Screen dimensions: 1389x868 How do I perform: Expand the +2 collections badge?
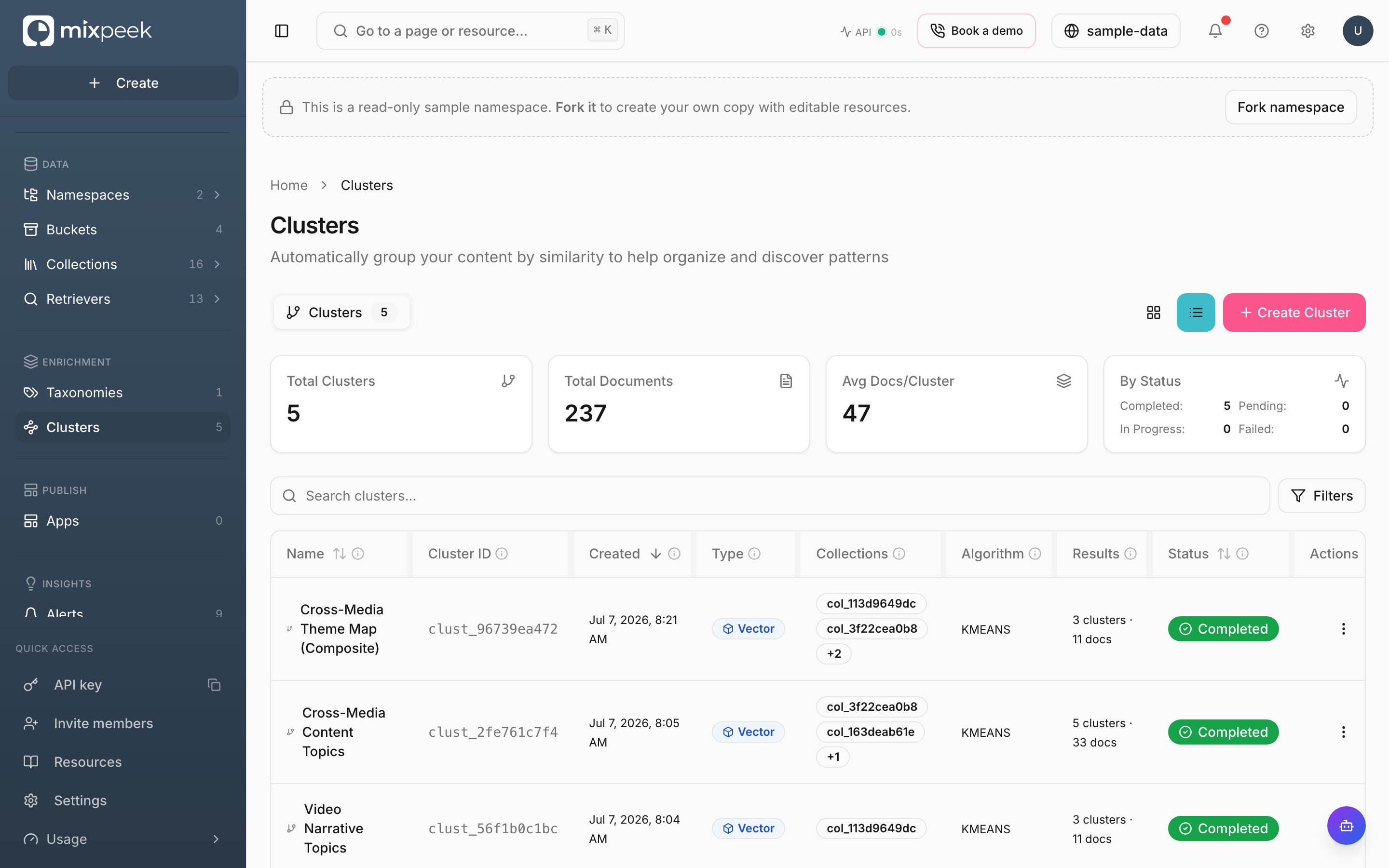coord(833,653)
